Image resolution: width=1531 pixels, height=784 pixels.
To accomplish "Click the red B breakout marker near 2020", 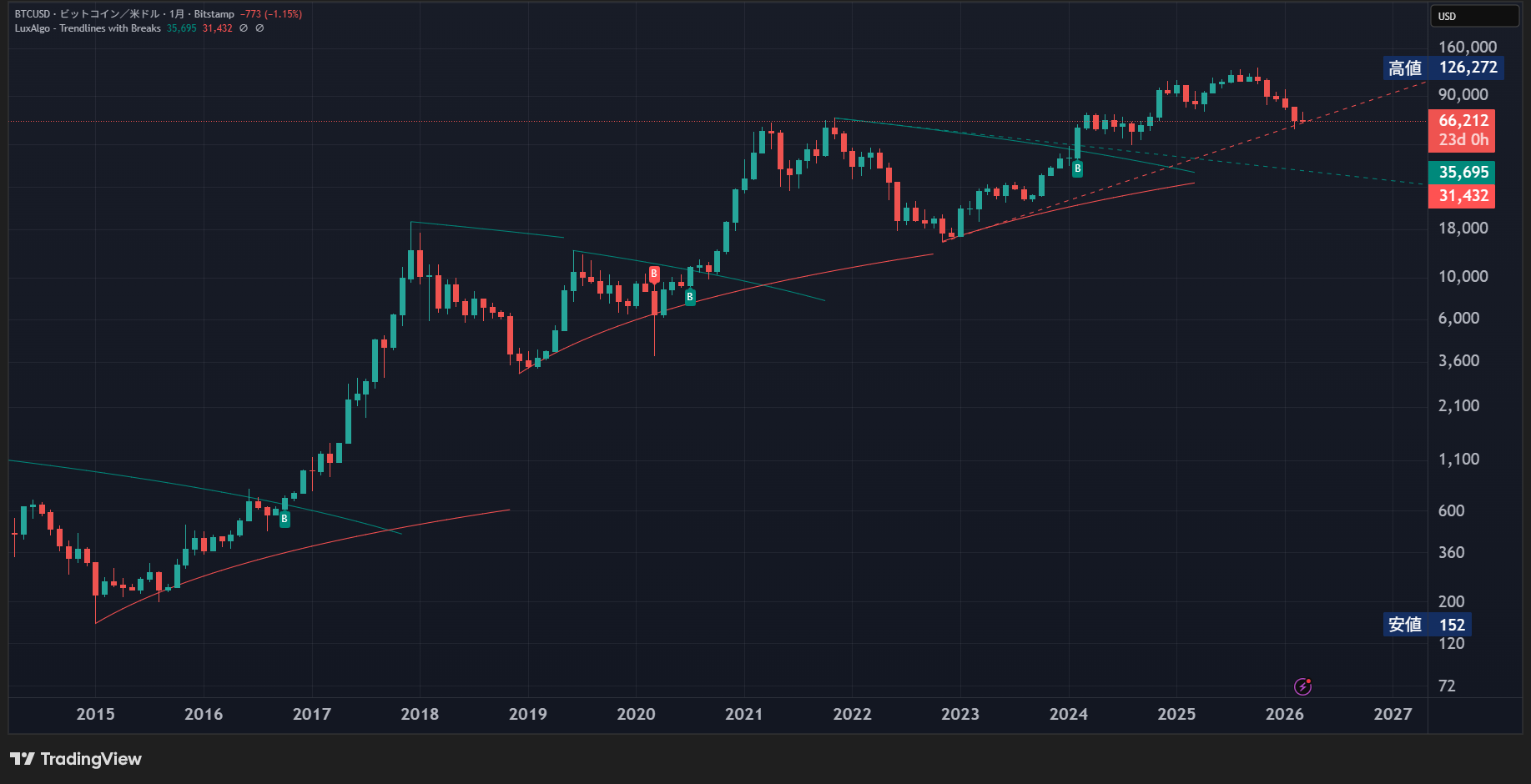I will pyautogui.click(x=654, y=274).
